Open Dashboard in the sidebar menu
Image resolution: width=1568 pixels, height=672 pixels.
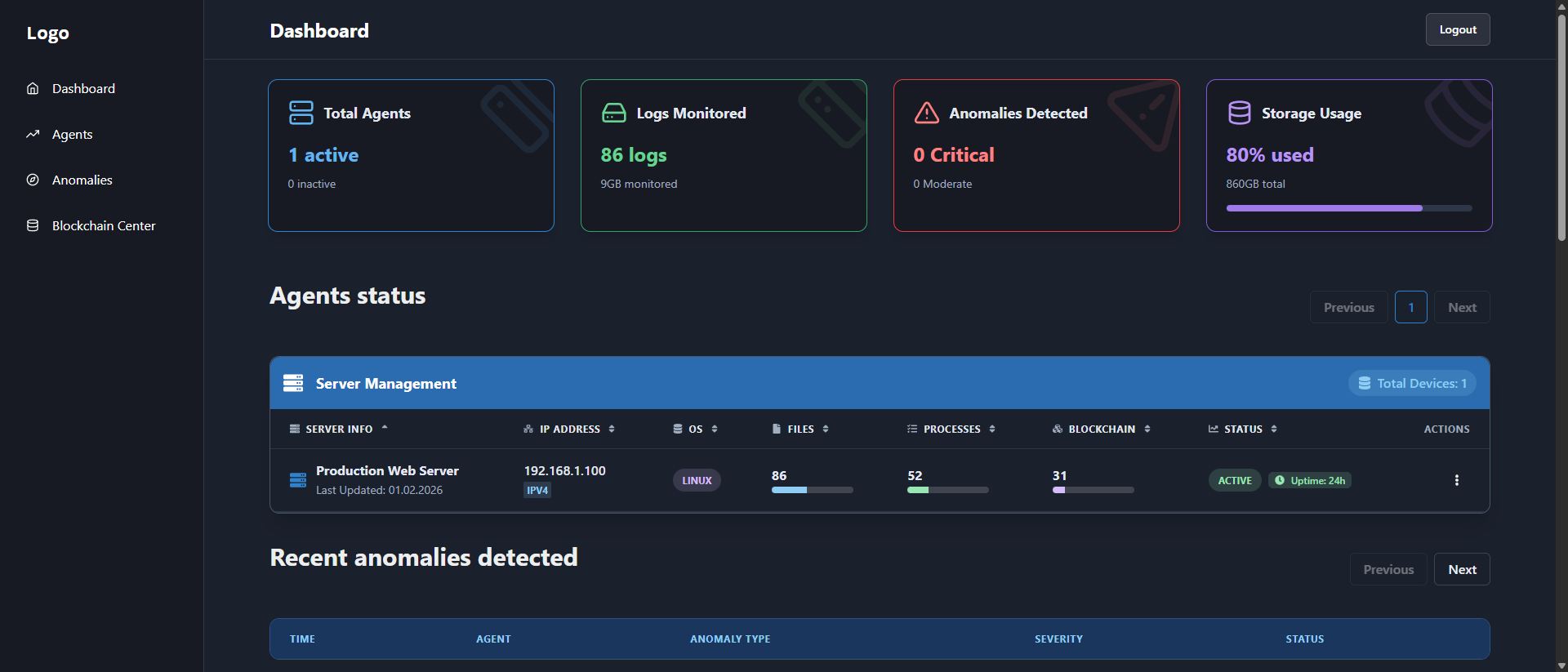click(x=83, y=88)
